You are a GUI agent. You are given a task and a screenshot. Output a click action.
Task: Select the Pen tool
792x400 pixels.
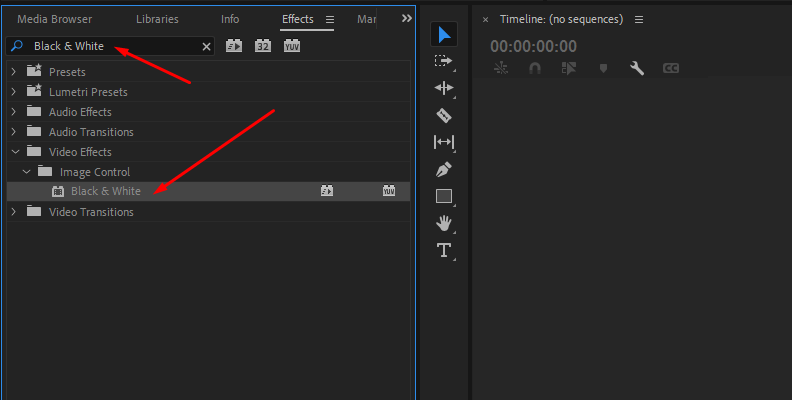[x=444, y=169]
